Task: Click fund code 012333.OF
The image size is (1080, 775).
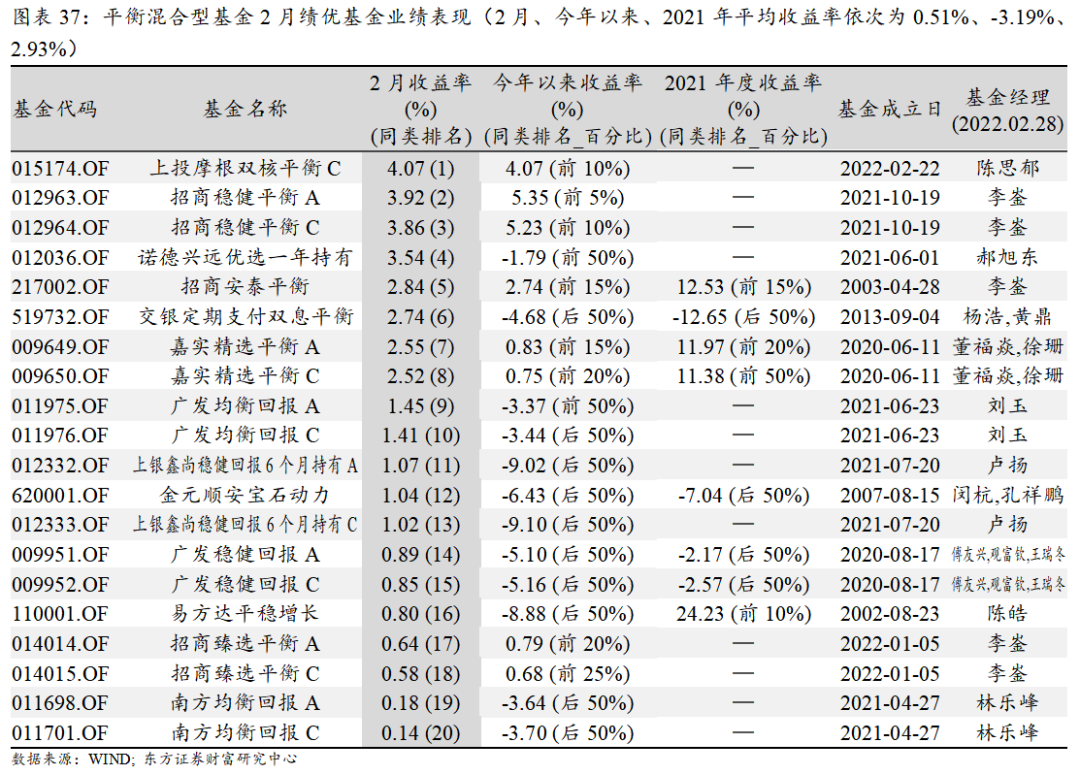Action: (x=60, y=525)
